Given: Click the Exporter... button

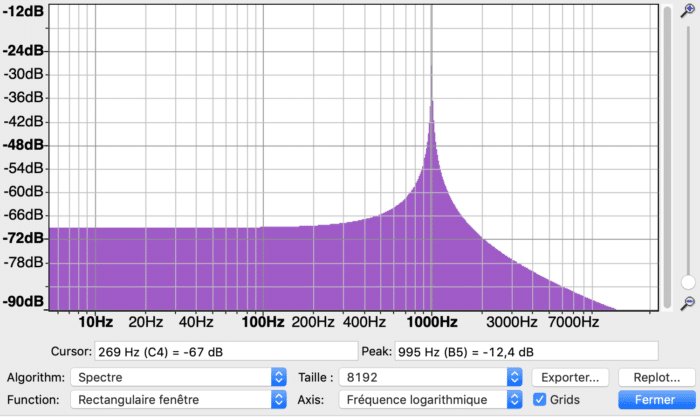Looking at the screenshot, I should 570,377.
